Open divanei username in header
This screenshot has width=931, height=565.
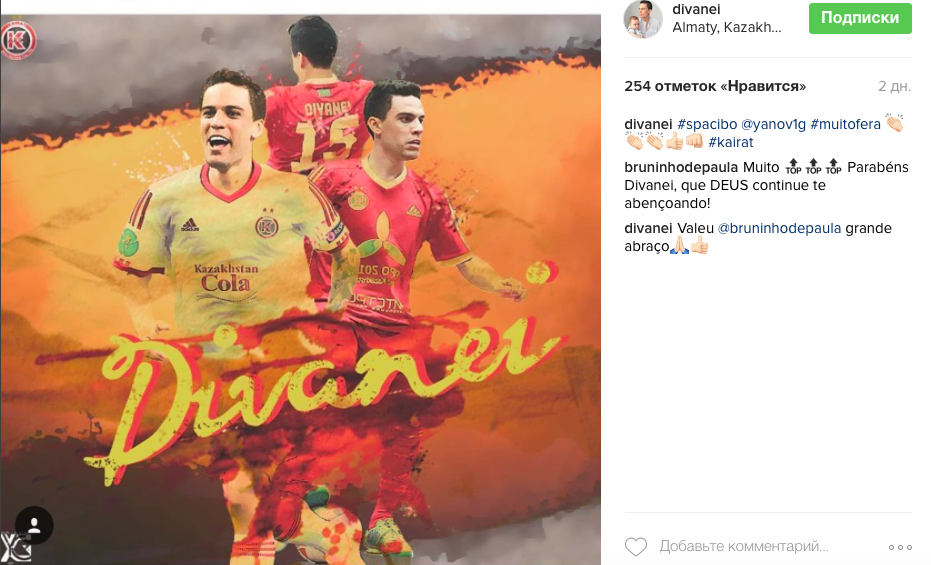(696, 9)
